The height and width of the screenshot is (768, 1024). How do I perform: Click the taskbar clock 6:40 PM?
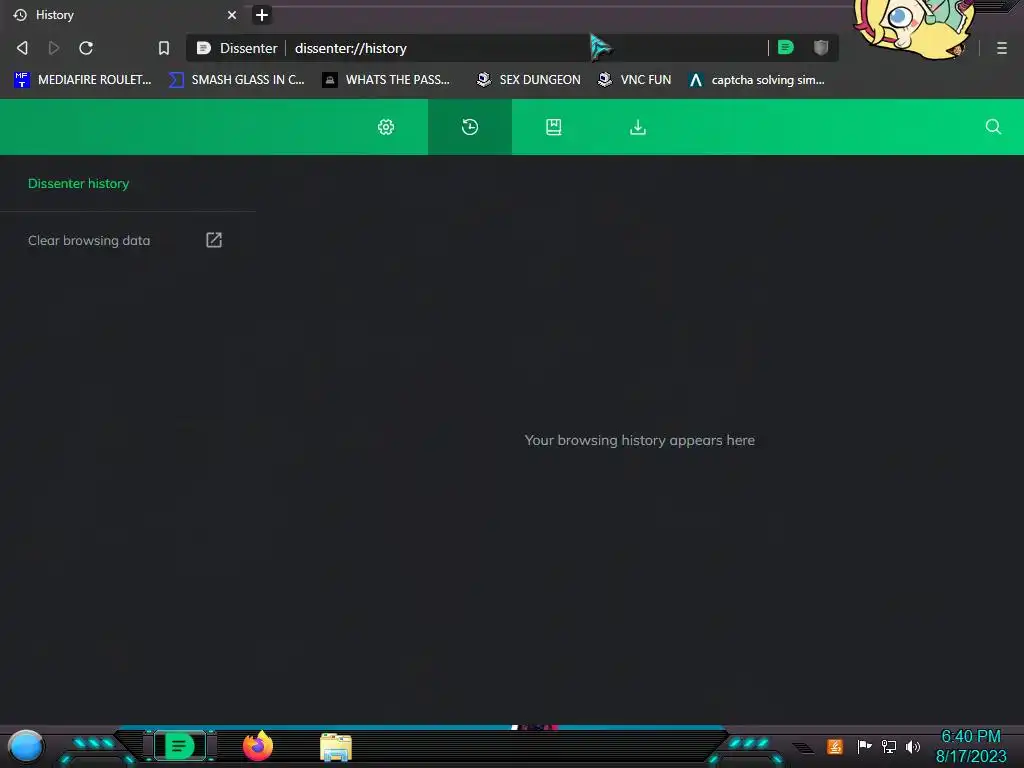tap(970, 737)
